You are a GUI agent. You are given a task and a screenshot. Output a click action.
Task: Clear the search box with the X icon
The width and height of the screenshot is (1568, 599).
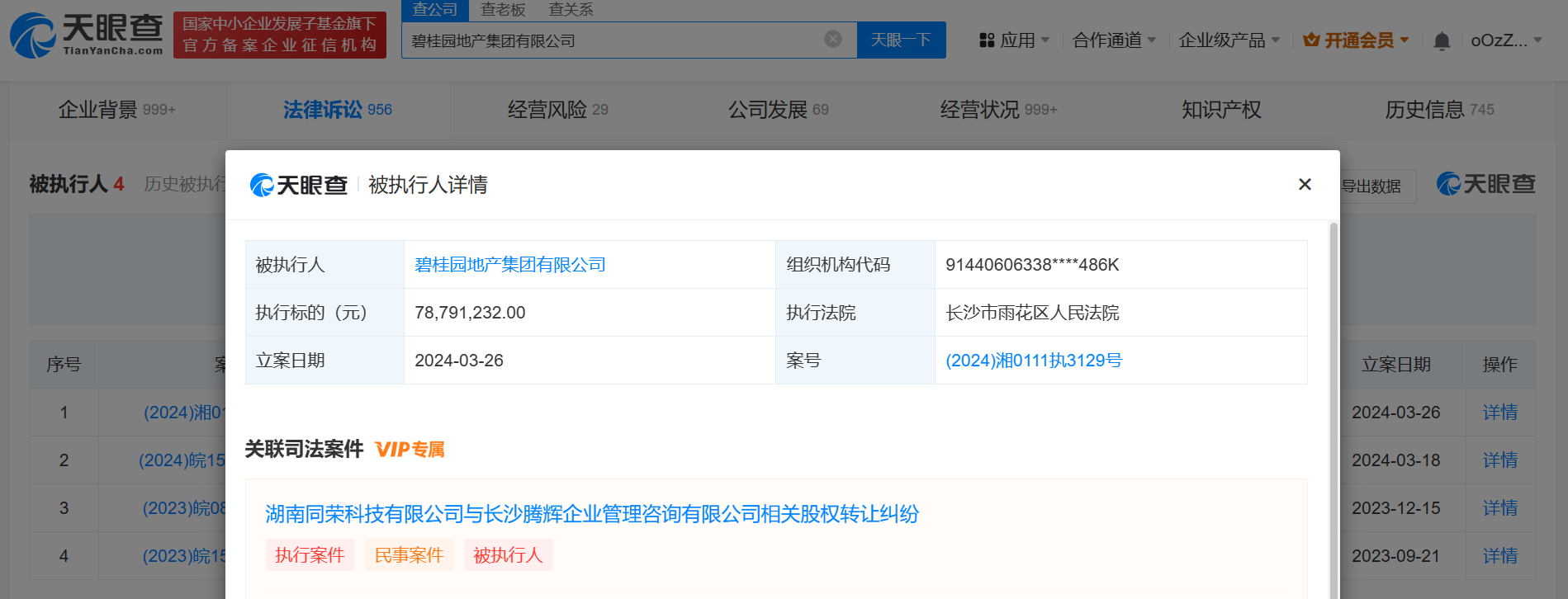(x=833, y=39)
